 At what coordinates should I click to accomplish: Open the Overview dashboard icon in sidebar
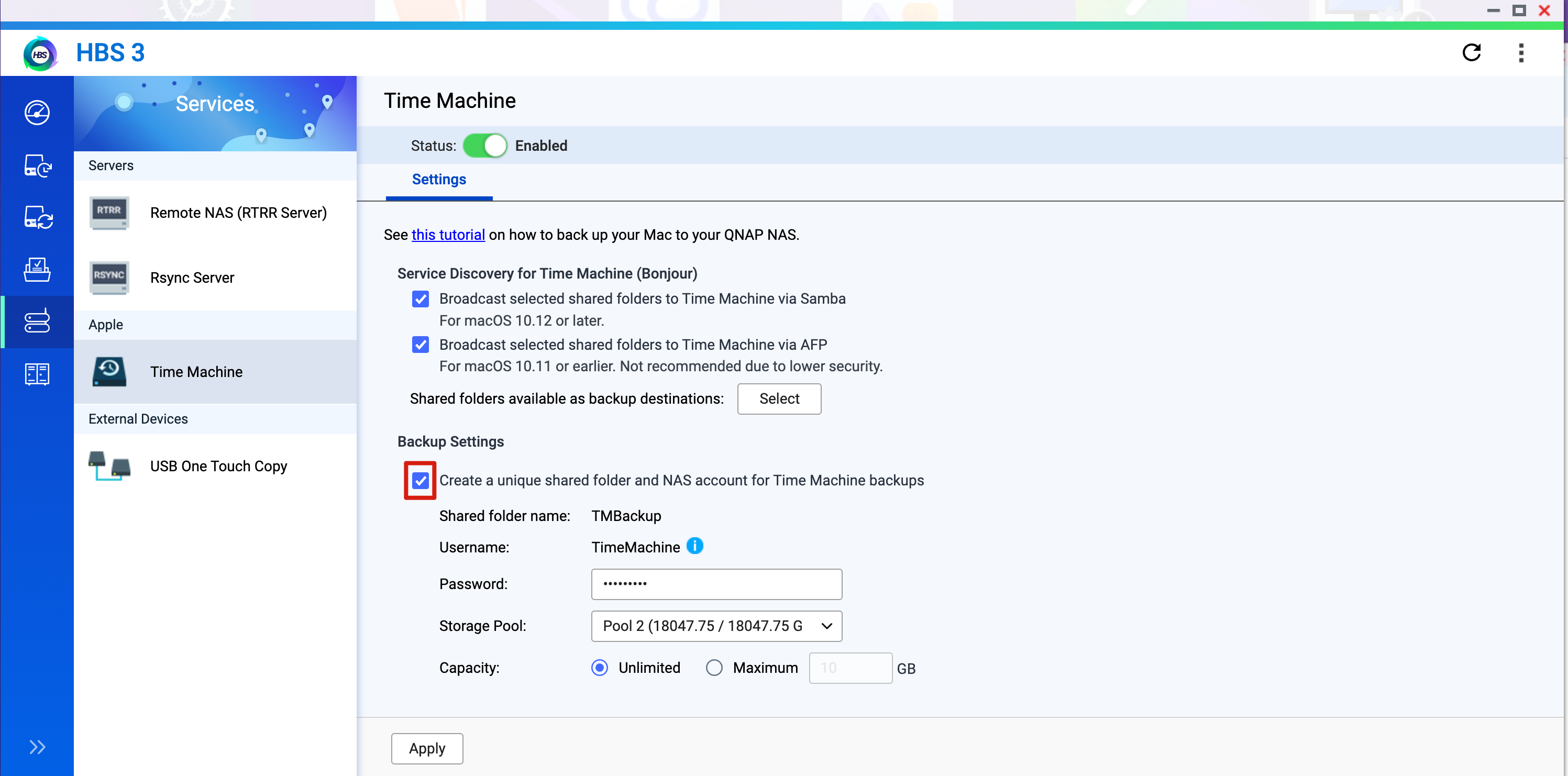point(37,112)
